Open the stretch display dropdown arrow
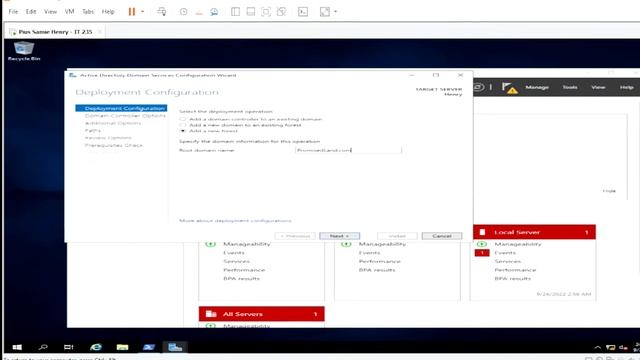Viewport: 640px width, 360px height. [336, 12]
